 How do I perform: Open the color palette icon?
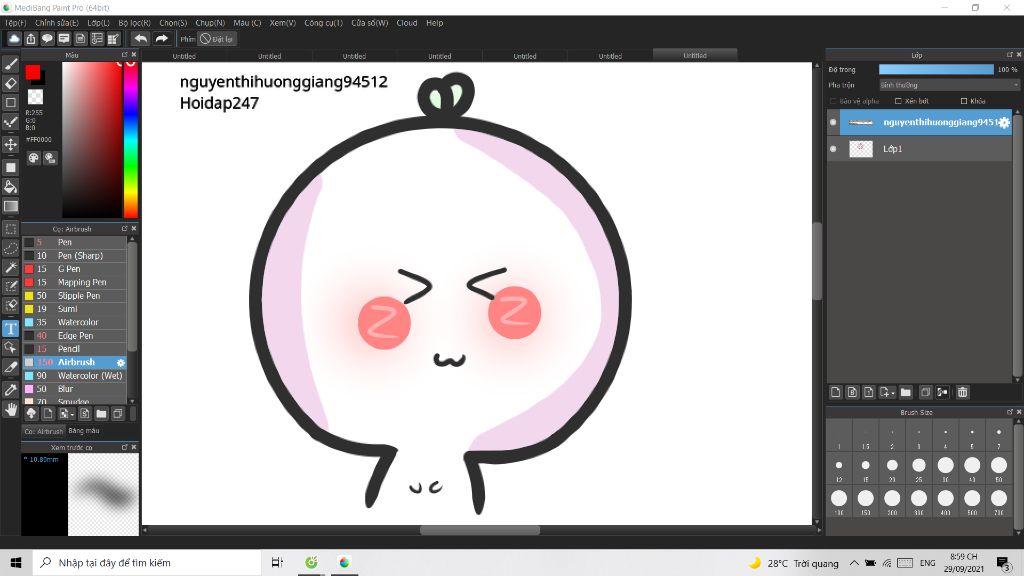tap(33, 158)
